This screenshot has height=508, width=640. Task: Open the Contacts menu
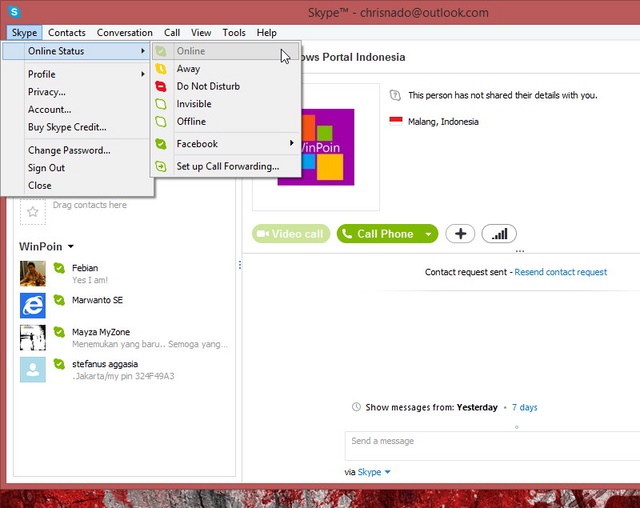point(67,33)
